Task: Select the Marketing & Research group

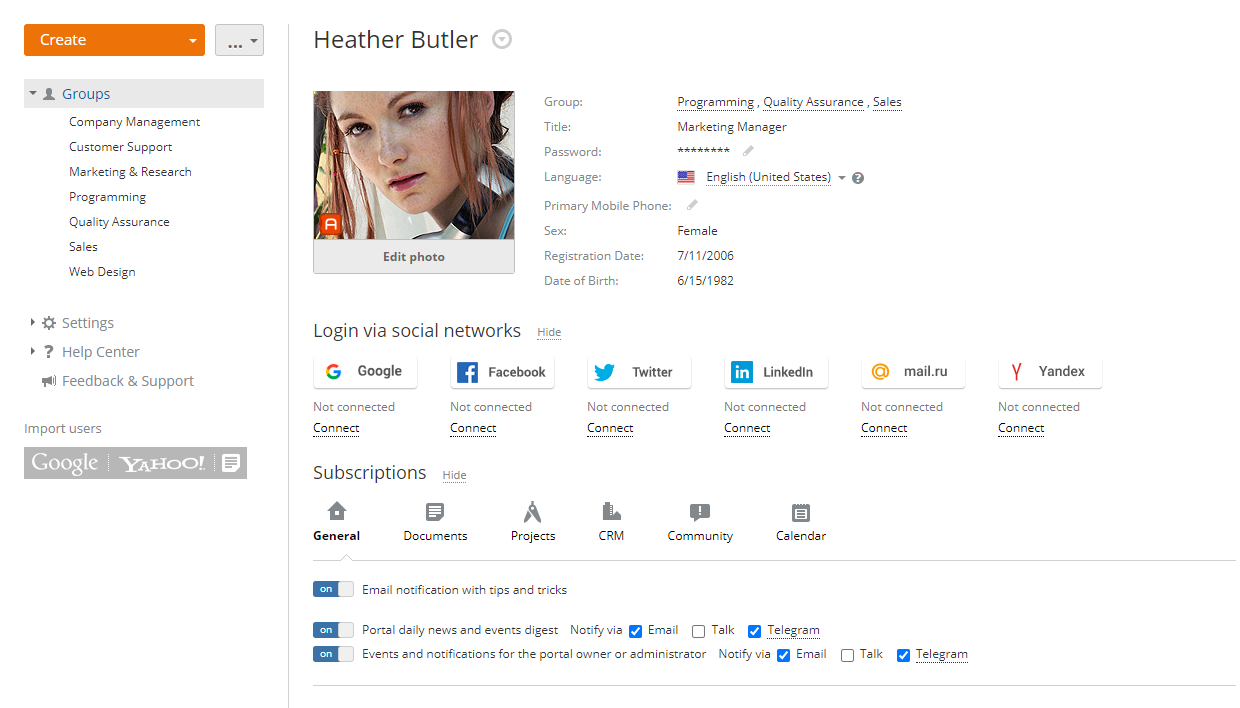Action: 130,172
